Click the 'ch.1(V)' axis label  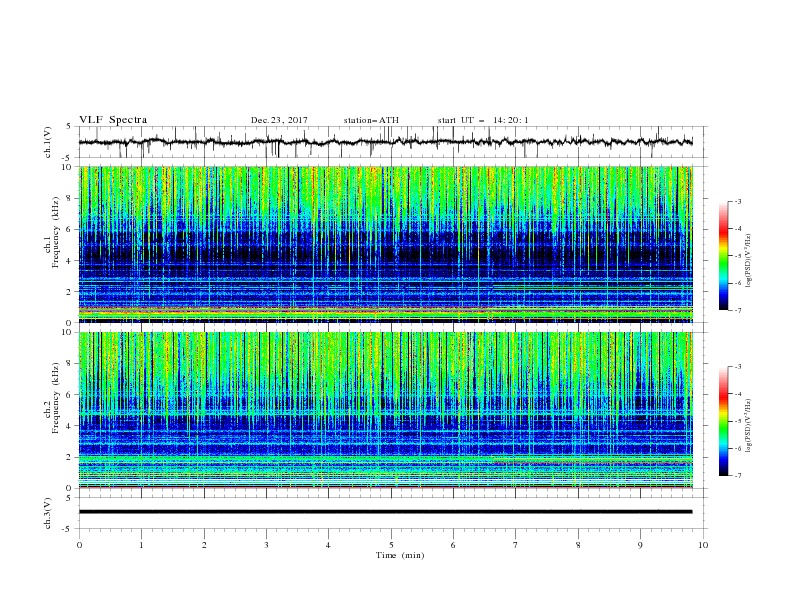point(48,142)
